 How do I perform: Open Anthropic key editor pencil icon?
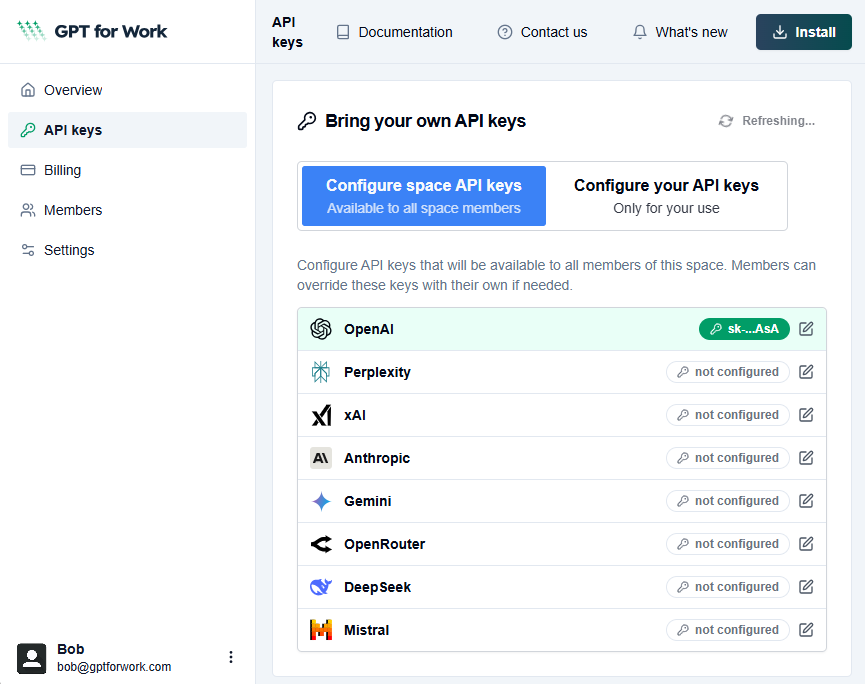point(806,458)
